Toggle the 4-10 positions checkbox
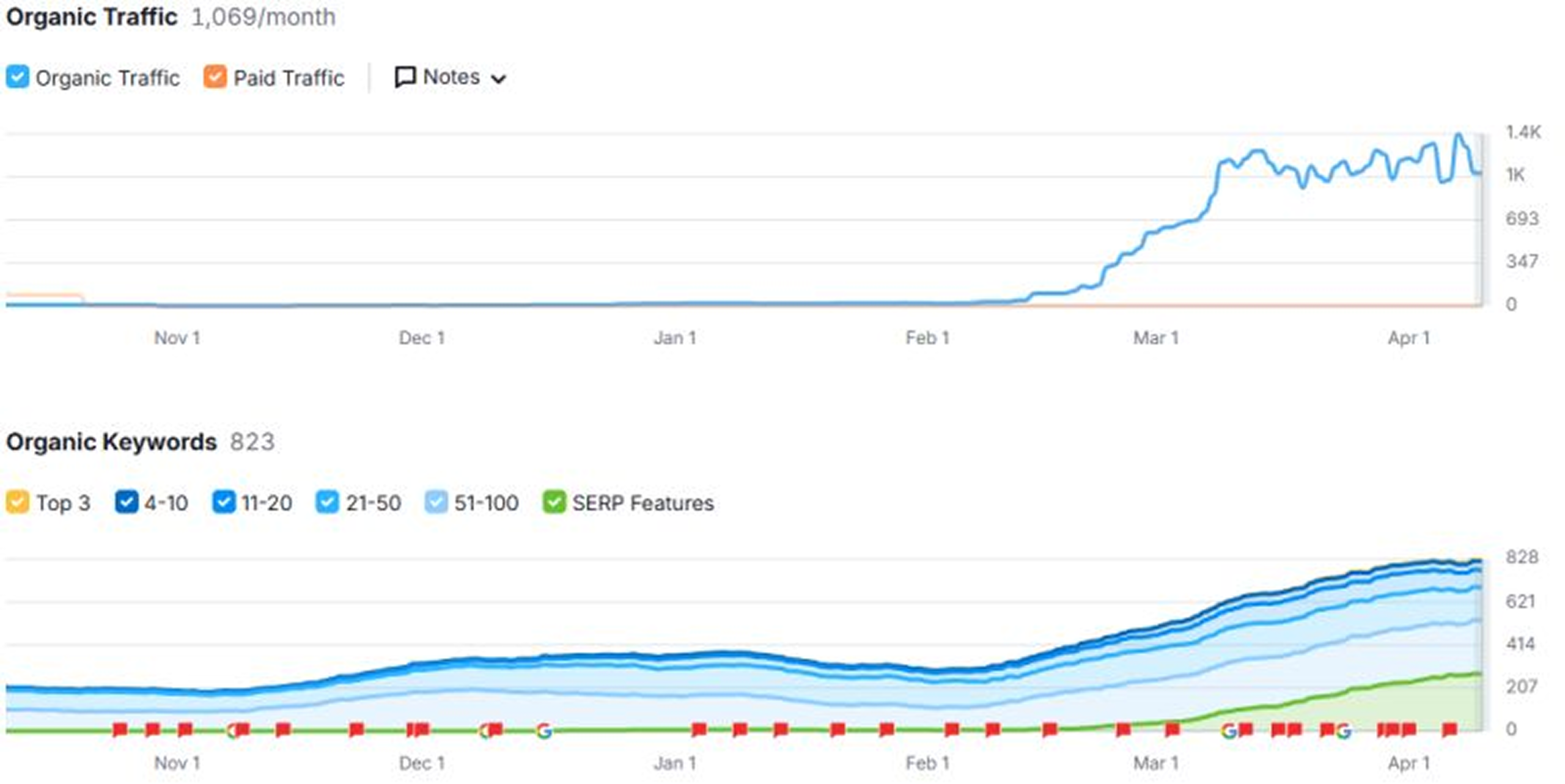Image resolution: width=1565 pixels, height=784 pixels. click(x=126, y=502)
